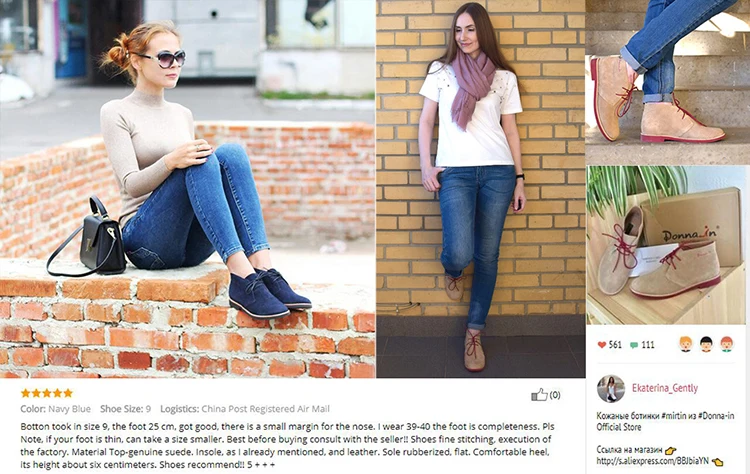Open the navy blue shoes photo
The image size is (750, 474).
(x=188, y=189)
